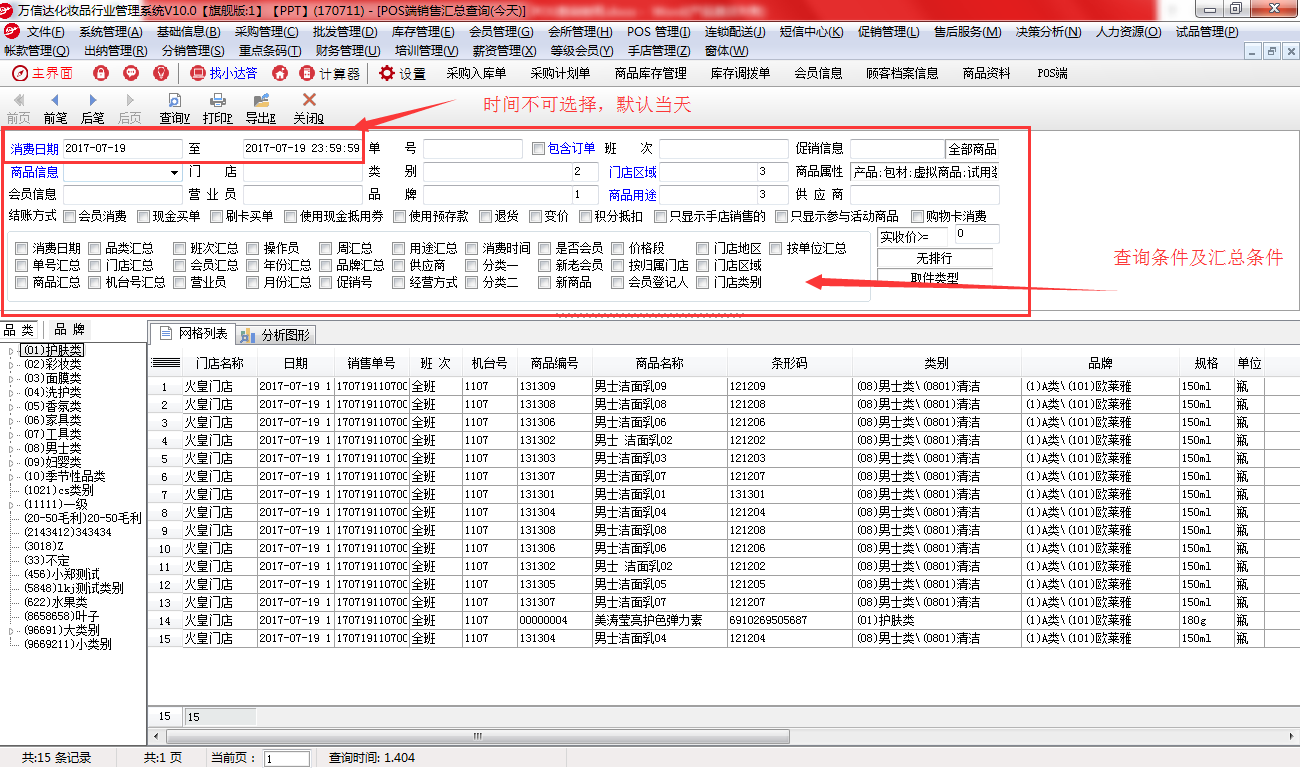Open the 计算器 calculator
The height and width of the screenshot is (768, 1300).
[x=330, y=73]
